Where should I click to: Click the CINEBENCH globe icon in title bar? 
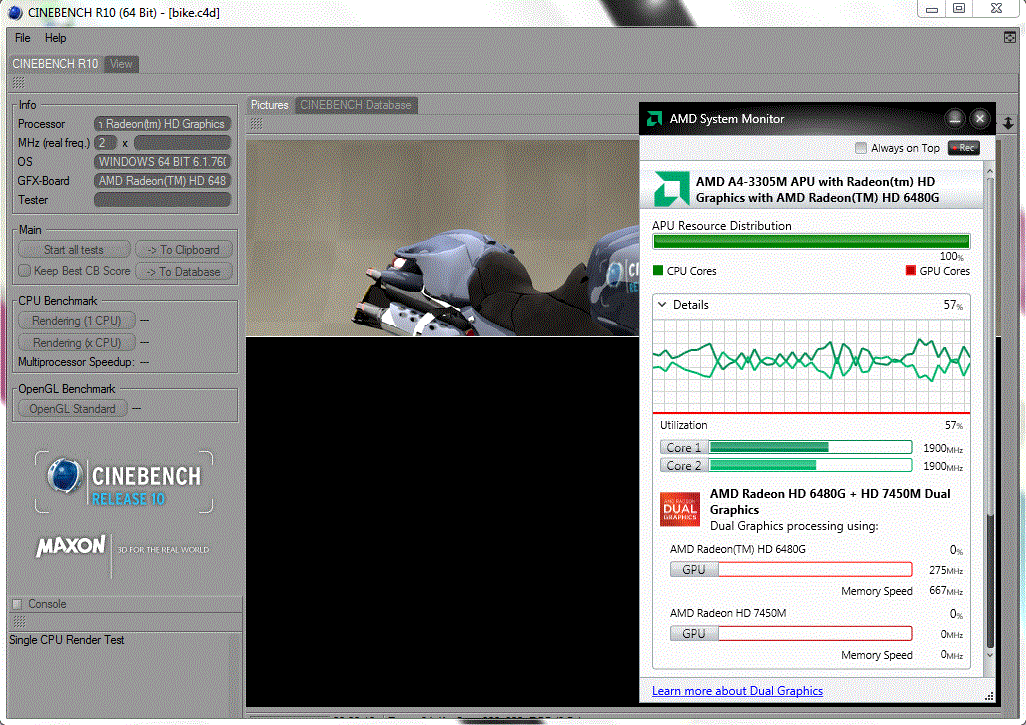pos(14,12)
